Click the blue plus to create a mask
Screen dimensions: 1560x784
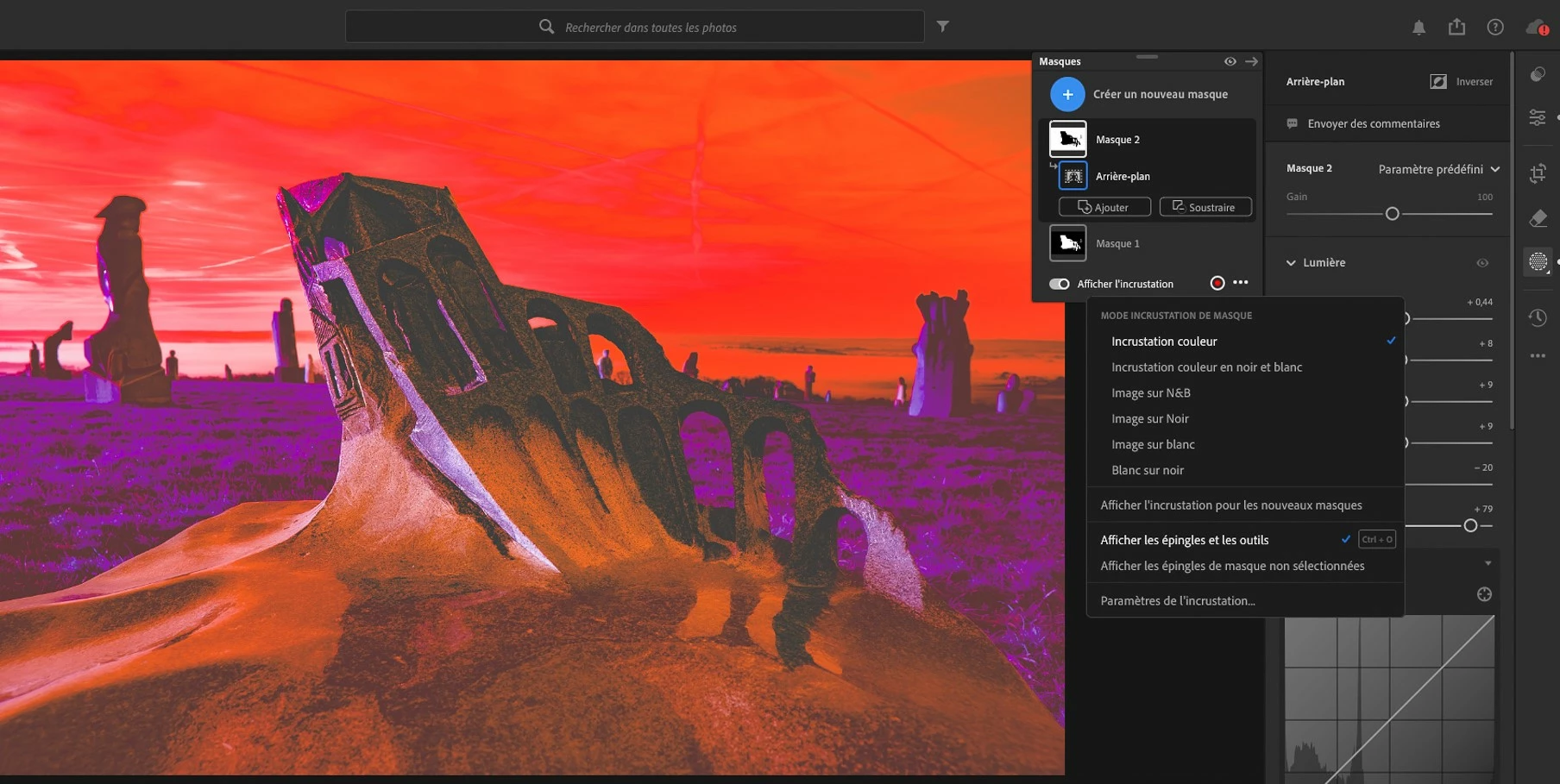pos(1067,94)
